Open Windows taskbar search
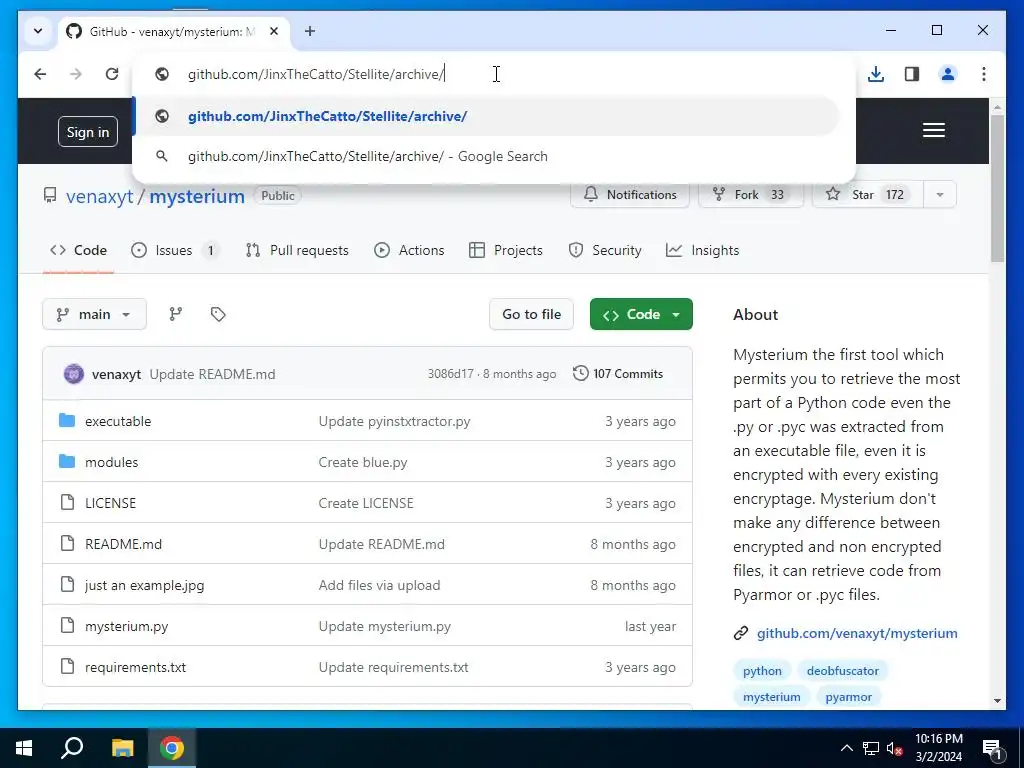The height and width of the screenshot is (768, 1024). pyautogui.click(x=72, y=748)
